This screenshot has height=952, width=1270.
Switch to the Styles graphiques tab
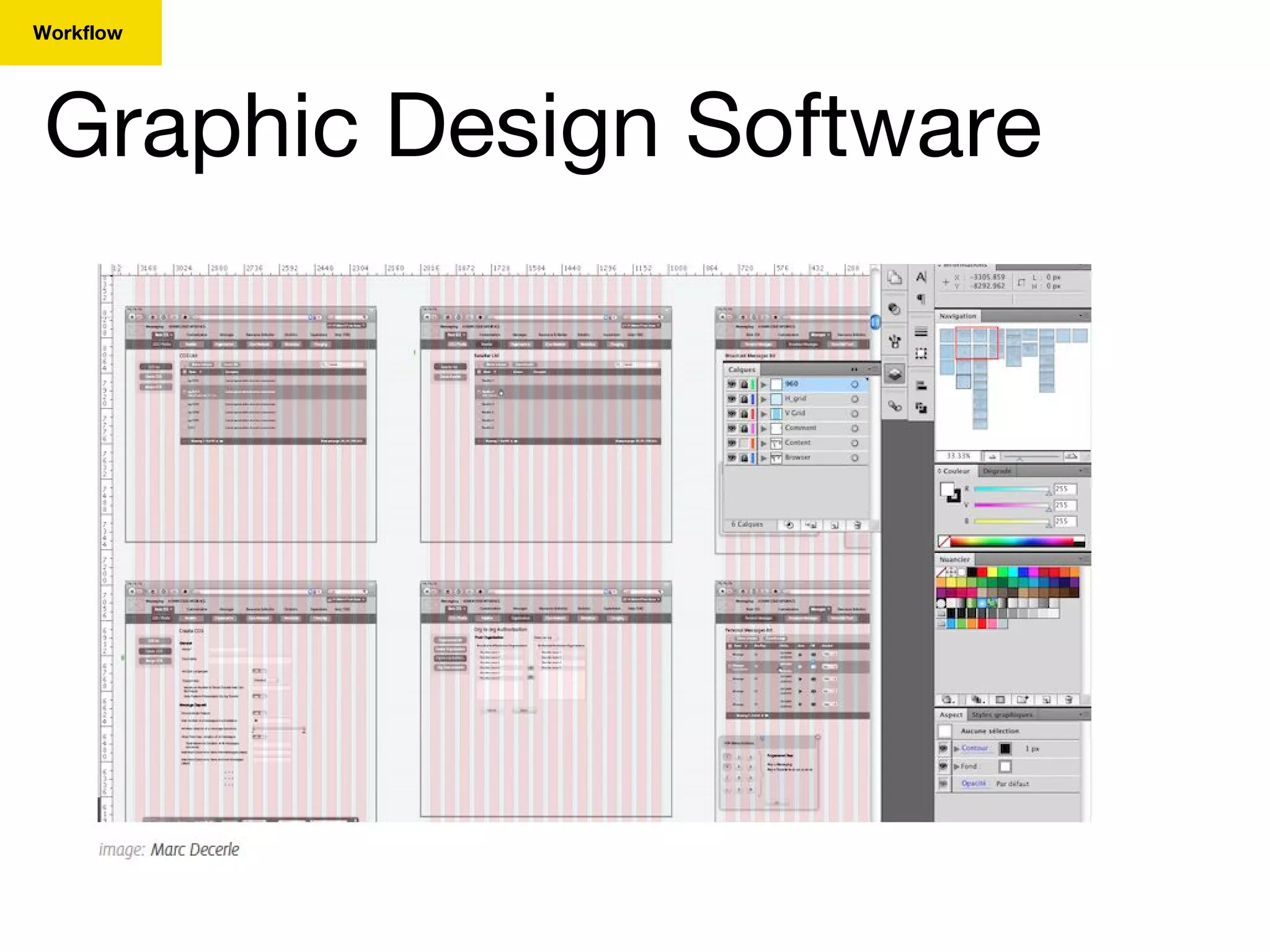(1002, 715)
